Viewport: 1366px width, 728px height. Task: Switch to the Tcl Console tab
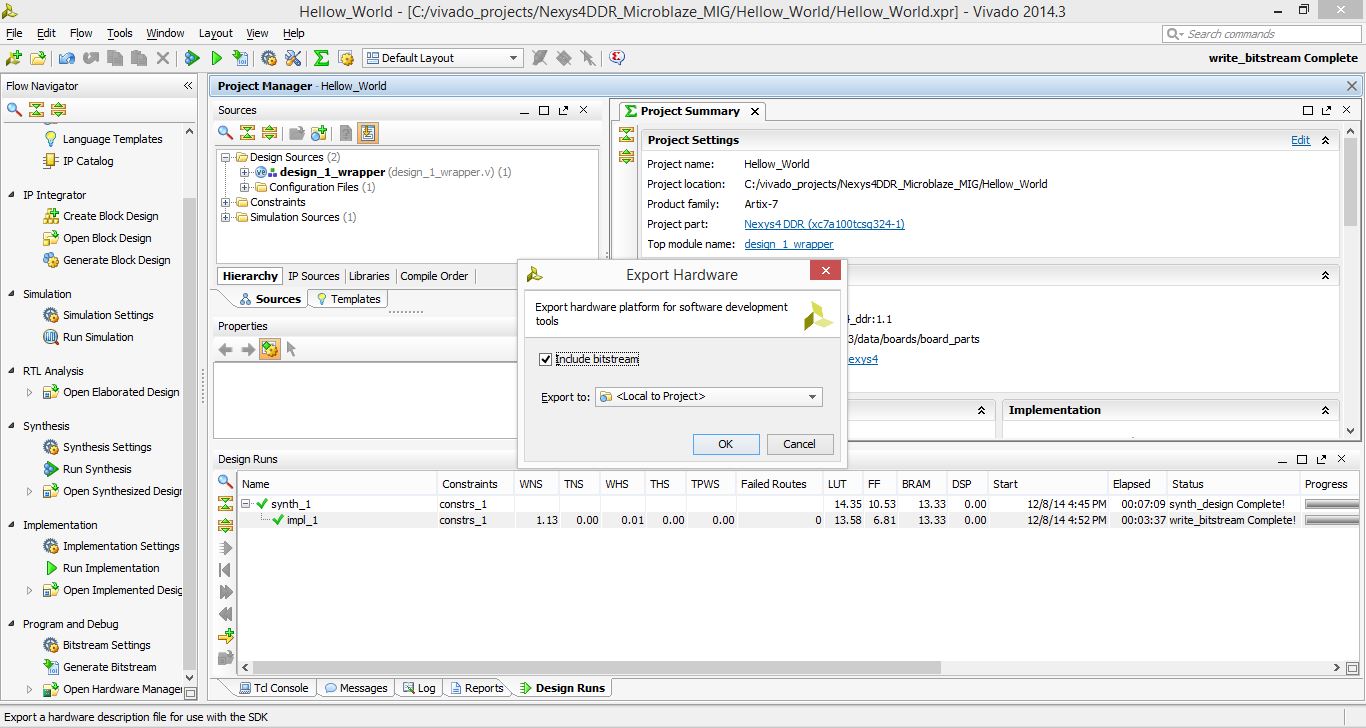(x=274, y=688)
